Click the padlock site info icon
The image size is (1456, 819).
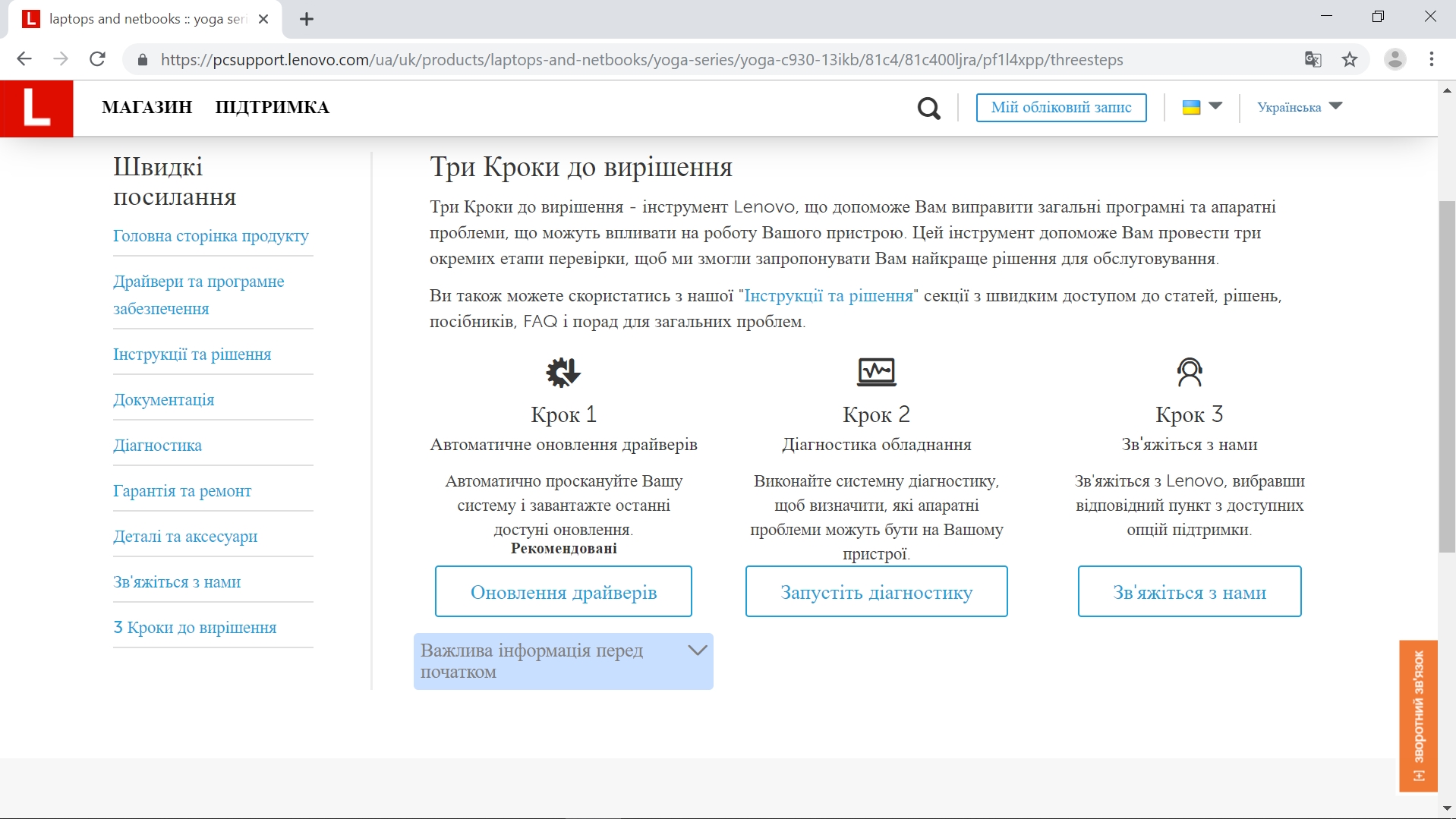coord(142,60)
